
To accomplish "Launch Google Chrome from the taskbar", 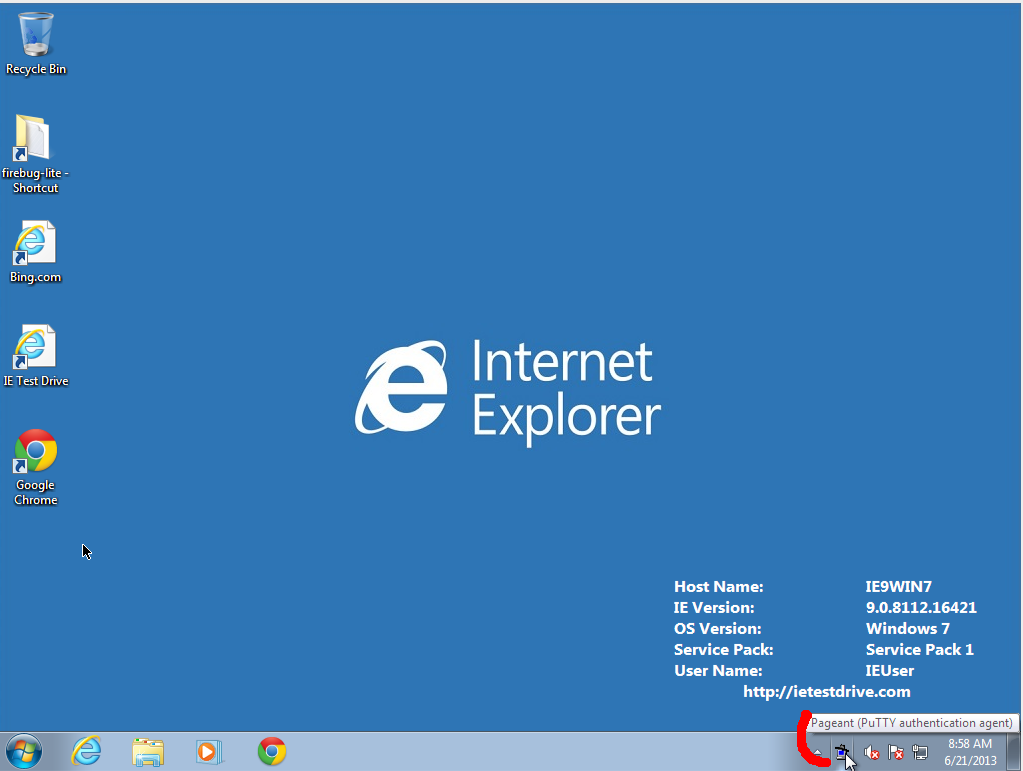I will [x=272, y=751].
